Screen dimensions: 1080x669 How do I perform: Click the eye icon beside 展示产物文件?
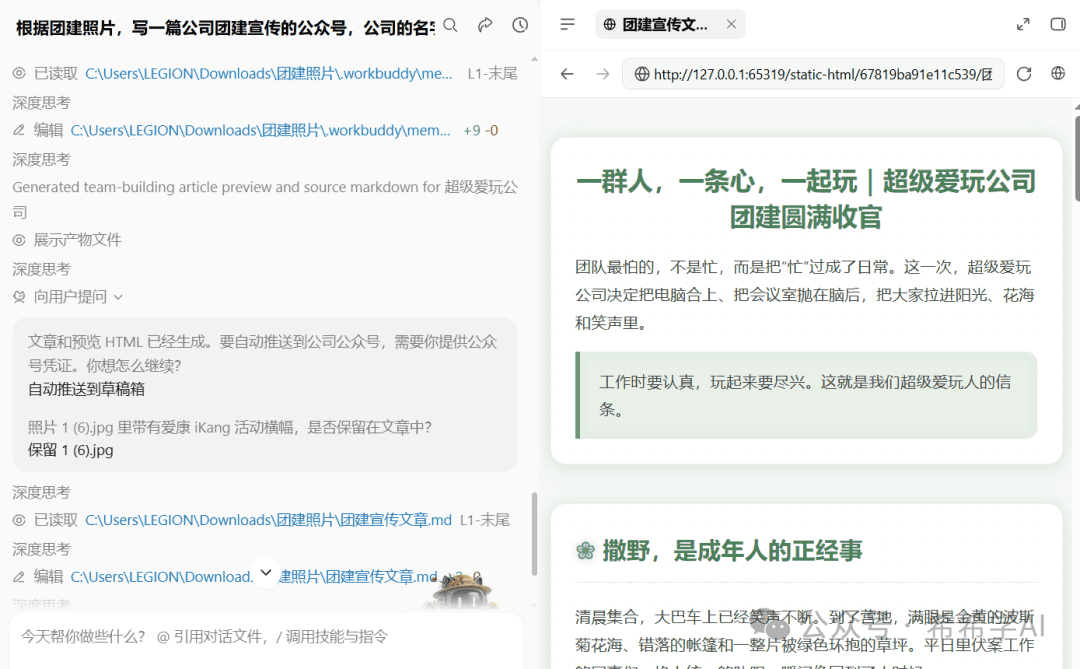[19, 240]
